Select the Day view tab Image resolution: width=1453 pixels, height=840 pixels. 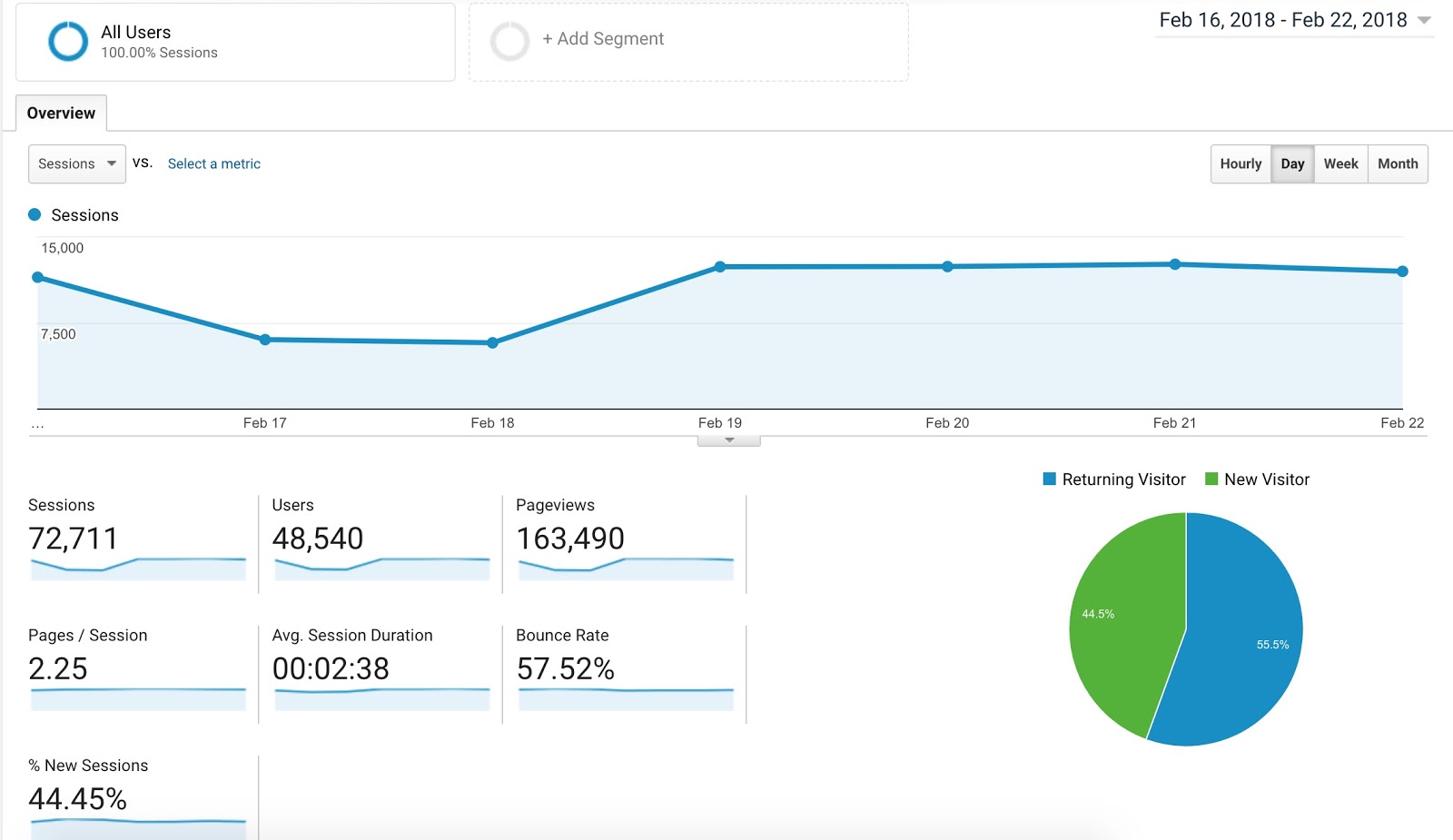1292,164
